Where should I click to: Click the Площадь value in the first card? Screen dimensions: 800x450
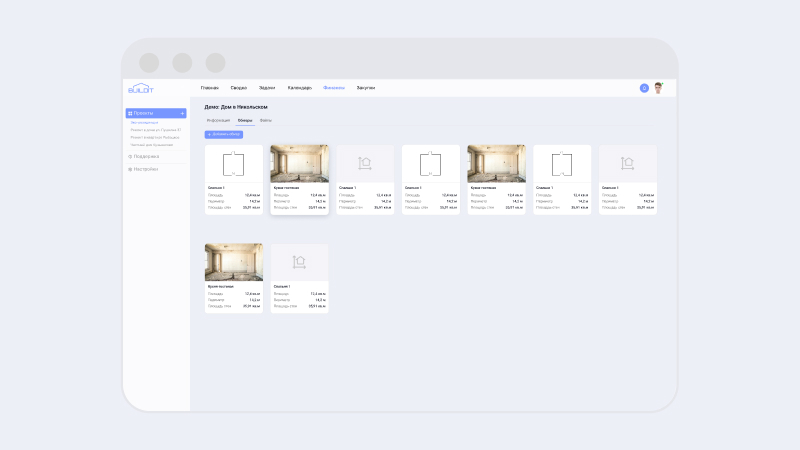pos(253,195)
